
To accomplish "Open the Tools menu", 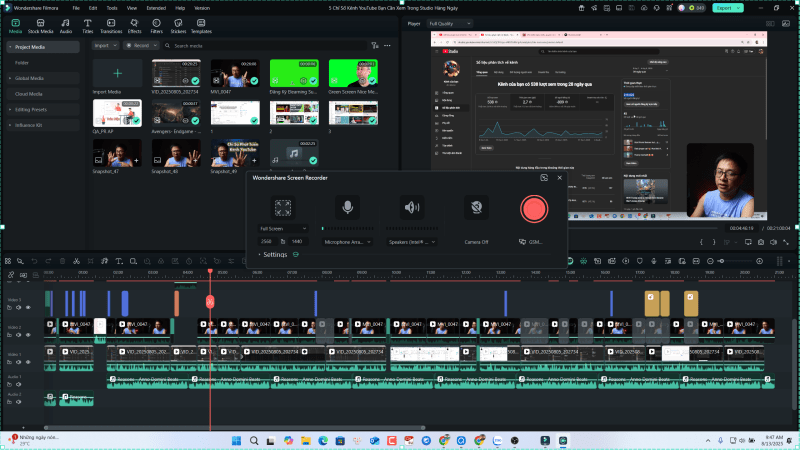I will (111, 7).
